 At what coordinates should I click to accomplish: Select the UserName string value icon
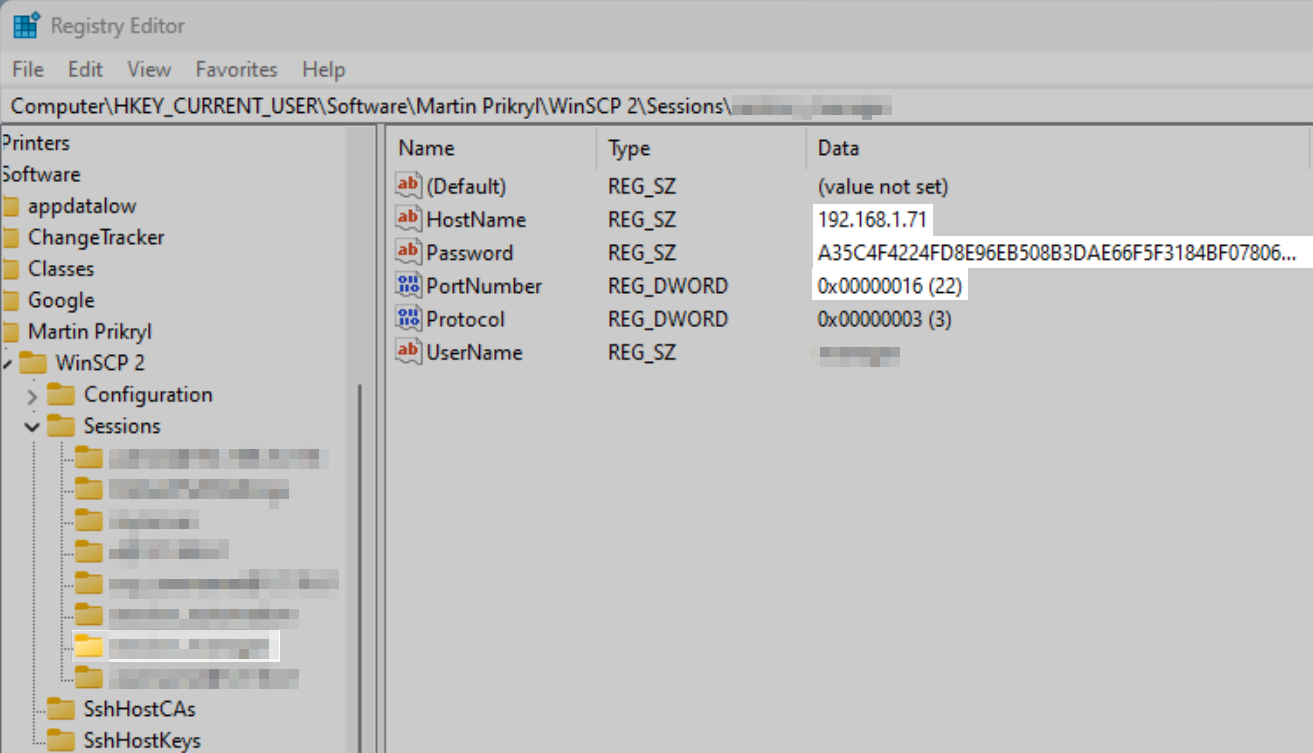coord(408,352)
